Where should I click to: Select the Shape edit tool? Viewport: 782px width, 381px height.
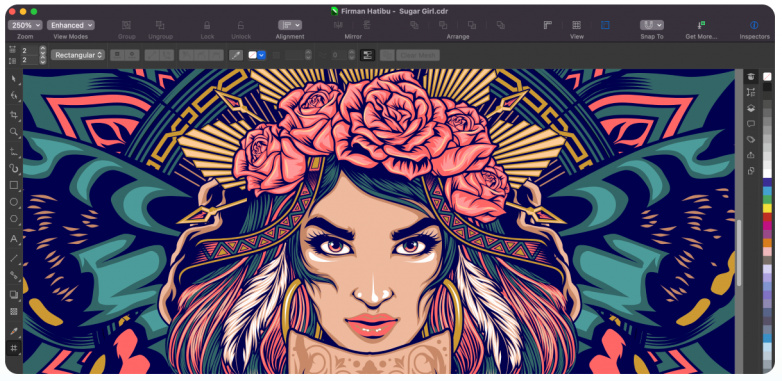click(14, 95)
